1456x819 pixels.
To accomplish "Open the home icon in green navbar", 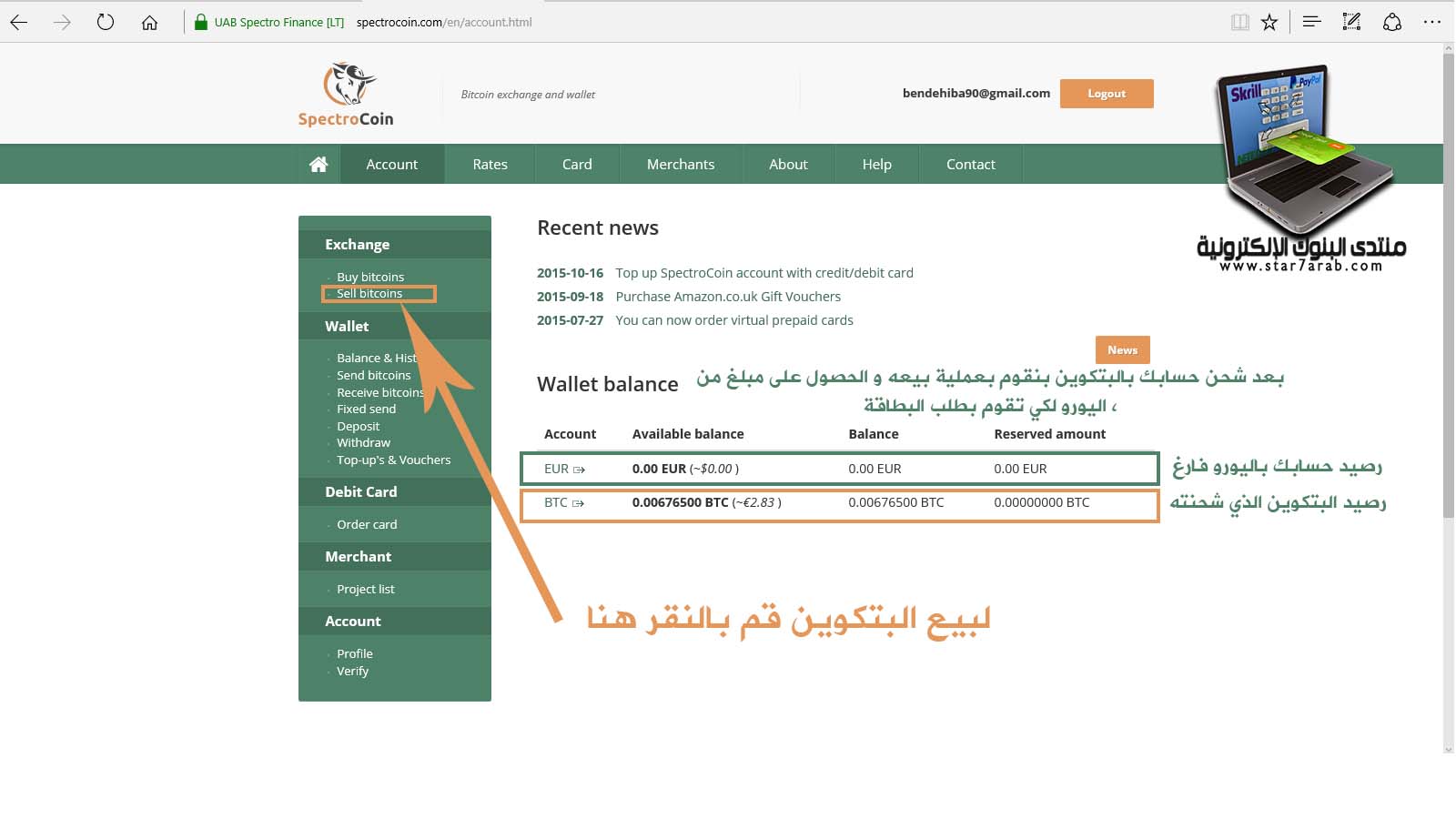I will (318, 164).
